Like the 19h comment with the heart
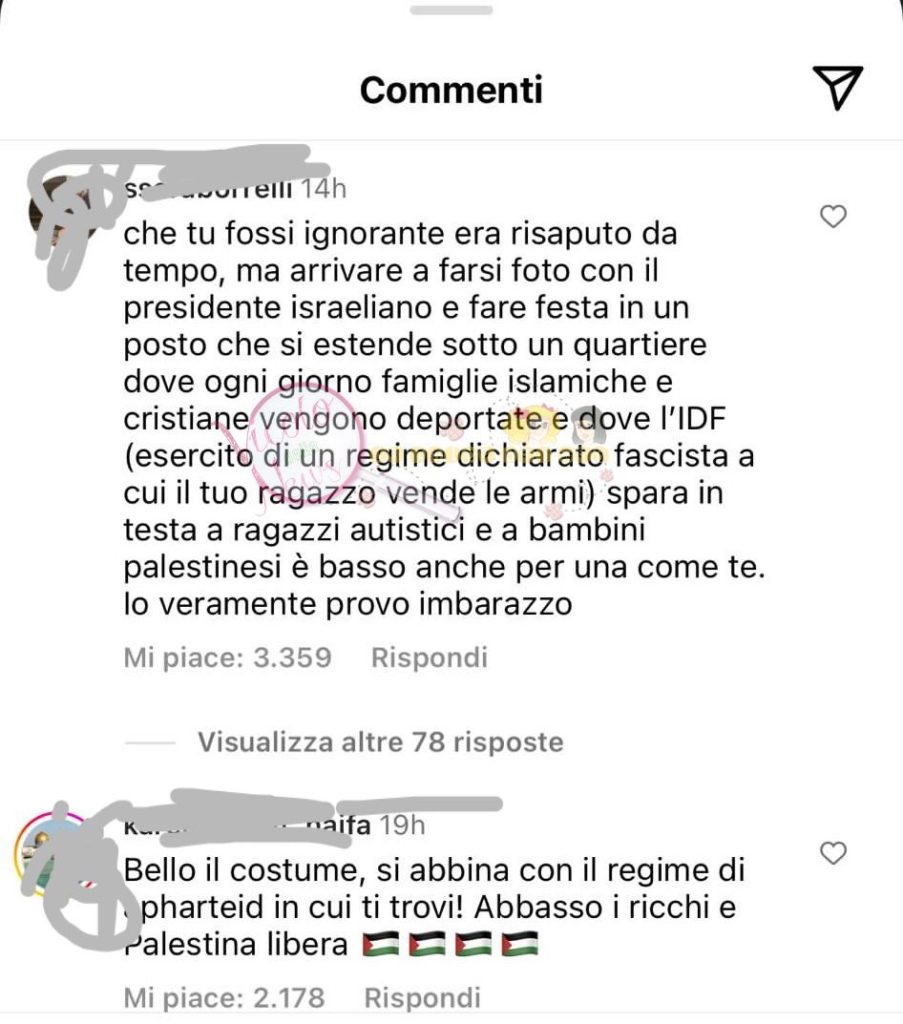Viewport: 903px width, 1024px height. tap(833, 853)
